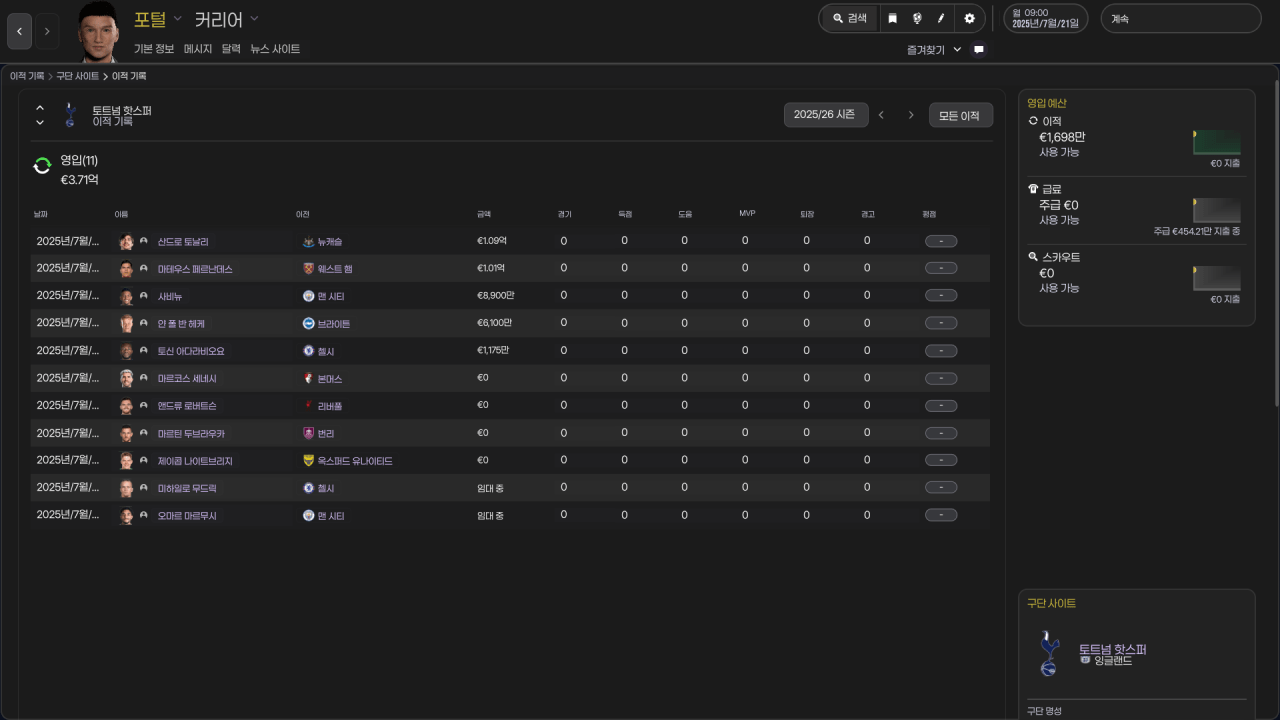
Task: Go back with the left arrow button
Action: pyautogui.click(x=19, y=32)
